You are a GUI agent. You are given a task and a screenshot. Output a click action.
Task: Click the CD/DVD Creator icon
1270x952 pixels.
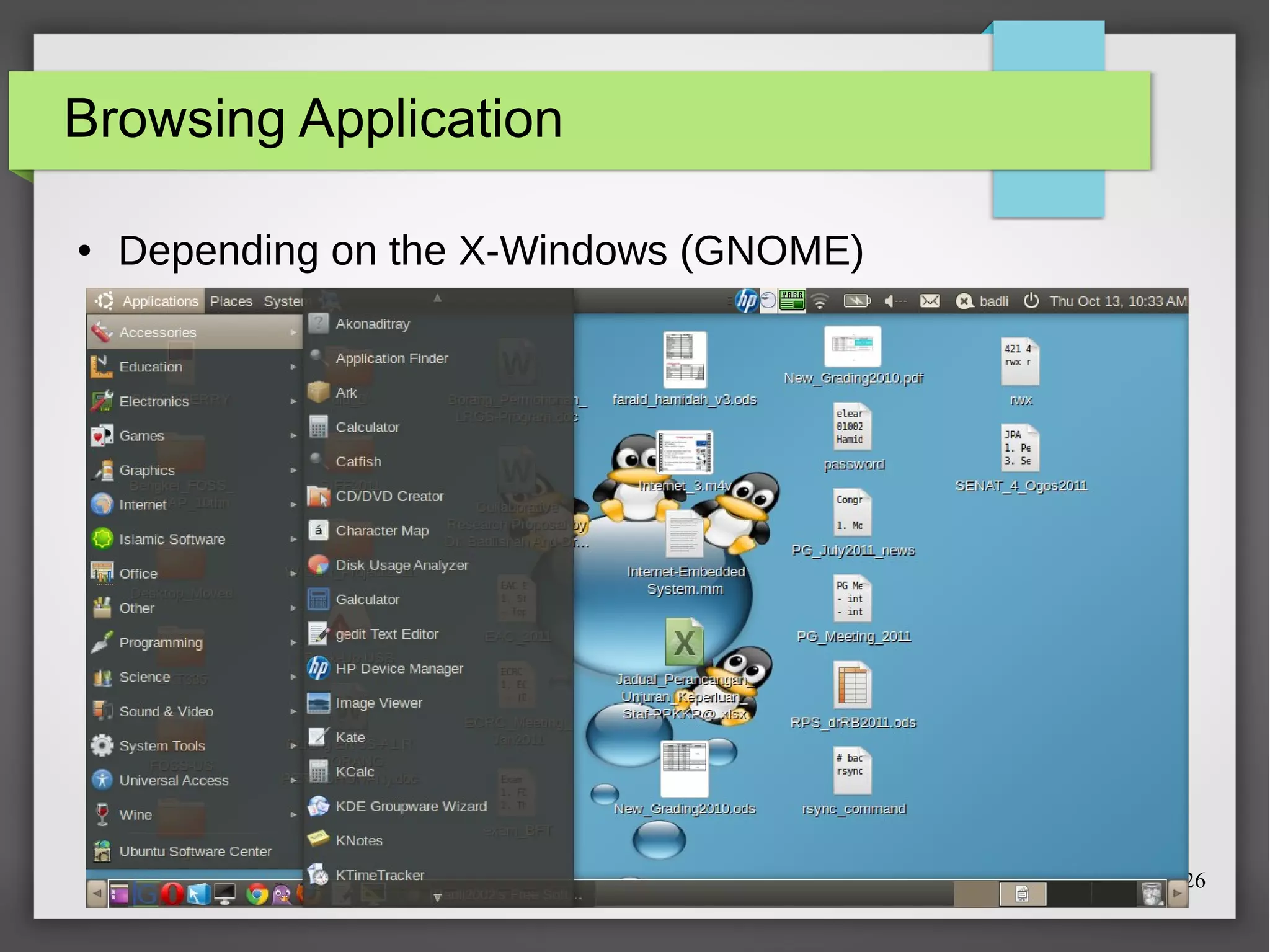(318, 496)
